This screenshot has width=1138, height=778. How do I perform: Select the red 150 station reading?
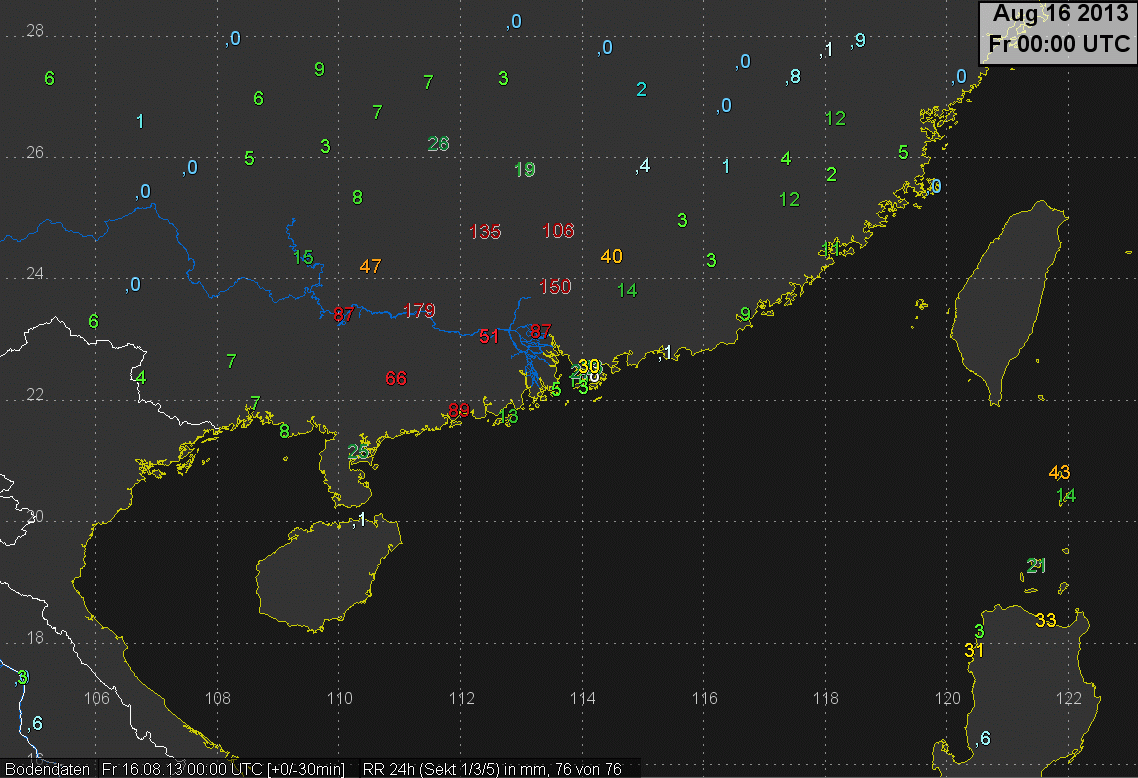554,287
